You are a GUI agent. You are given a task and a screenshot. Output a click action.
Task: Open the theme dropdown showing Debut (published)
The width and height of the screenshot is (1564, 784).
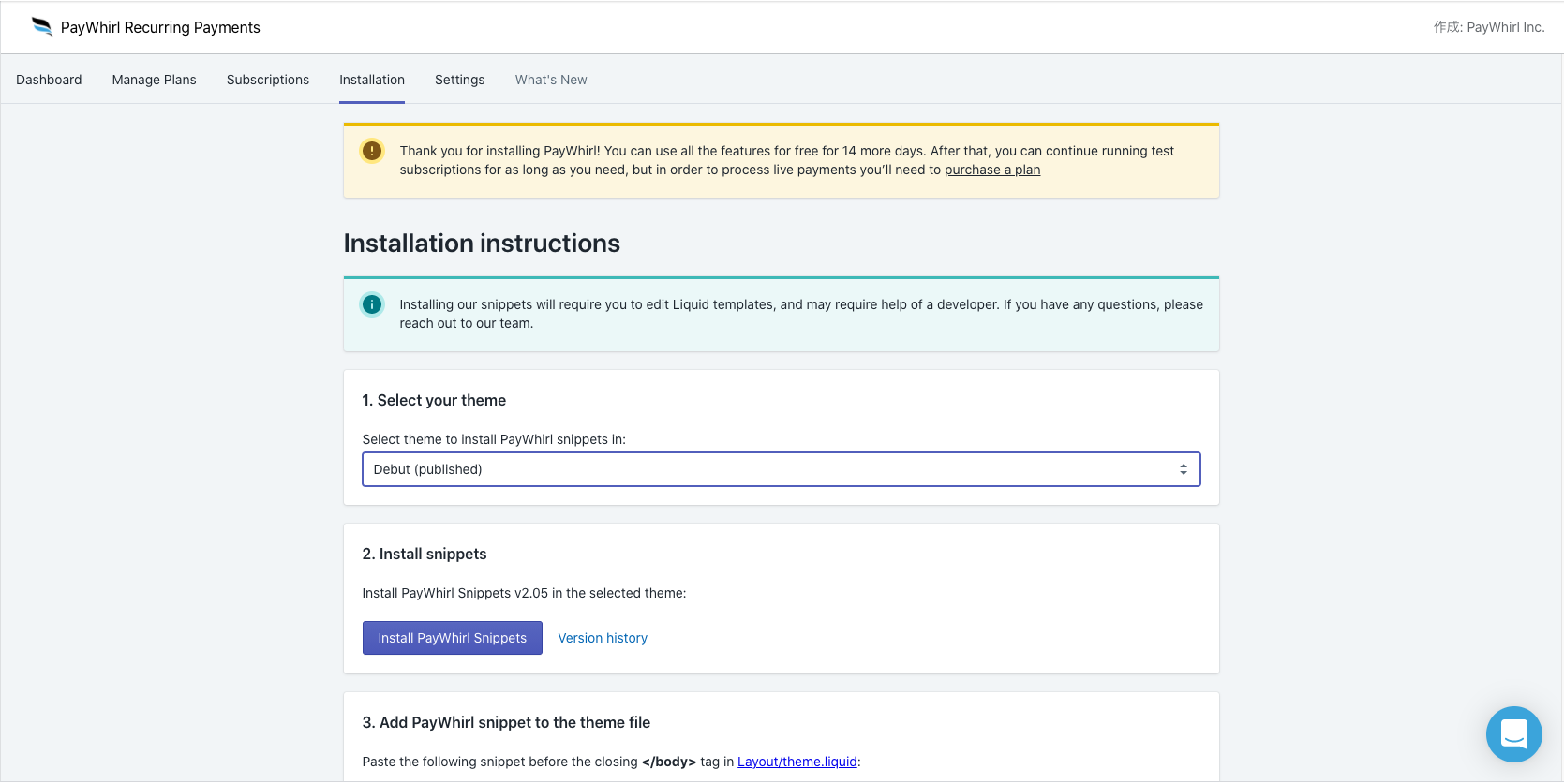tap(781, 469)
